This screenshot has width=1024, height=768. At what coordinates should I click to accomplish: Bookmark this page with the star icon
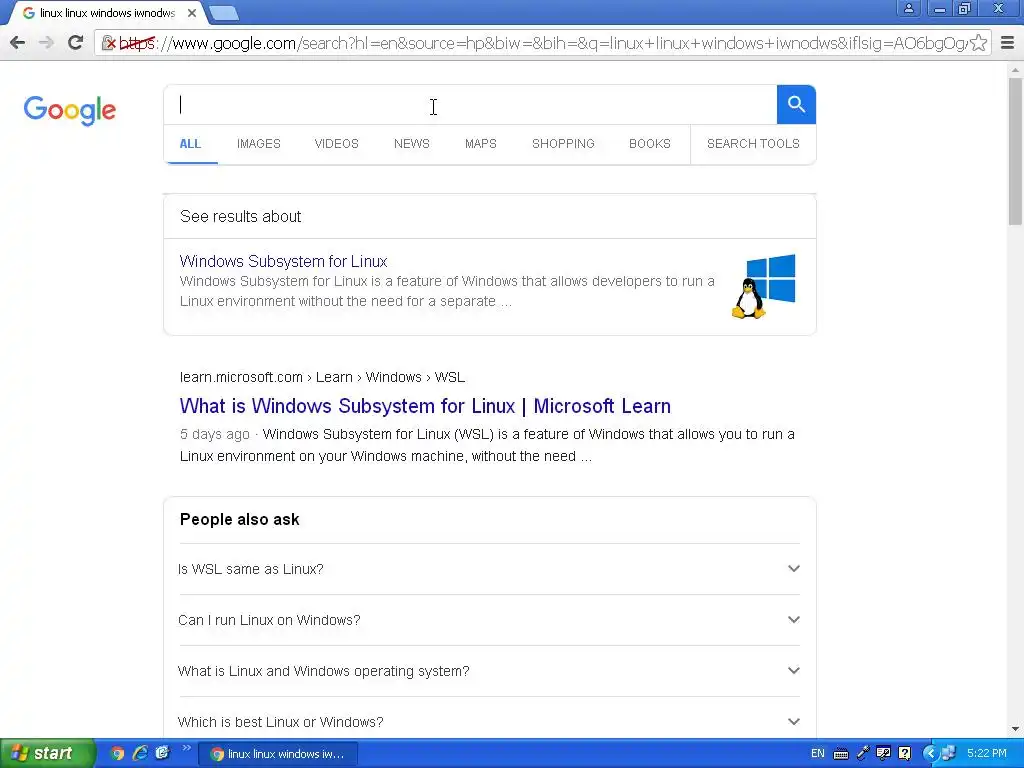pos(978,43)
